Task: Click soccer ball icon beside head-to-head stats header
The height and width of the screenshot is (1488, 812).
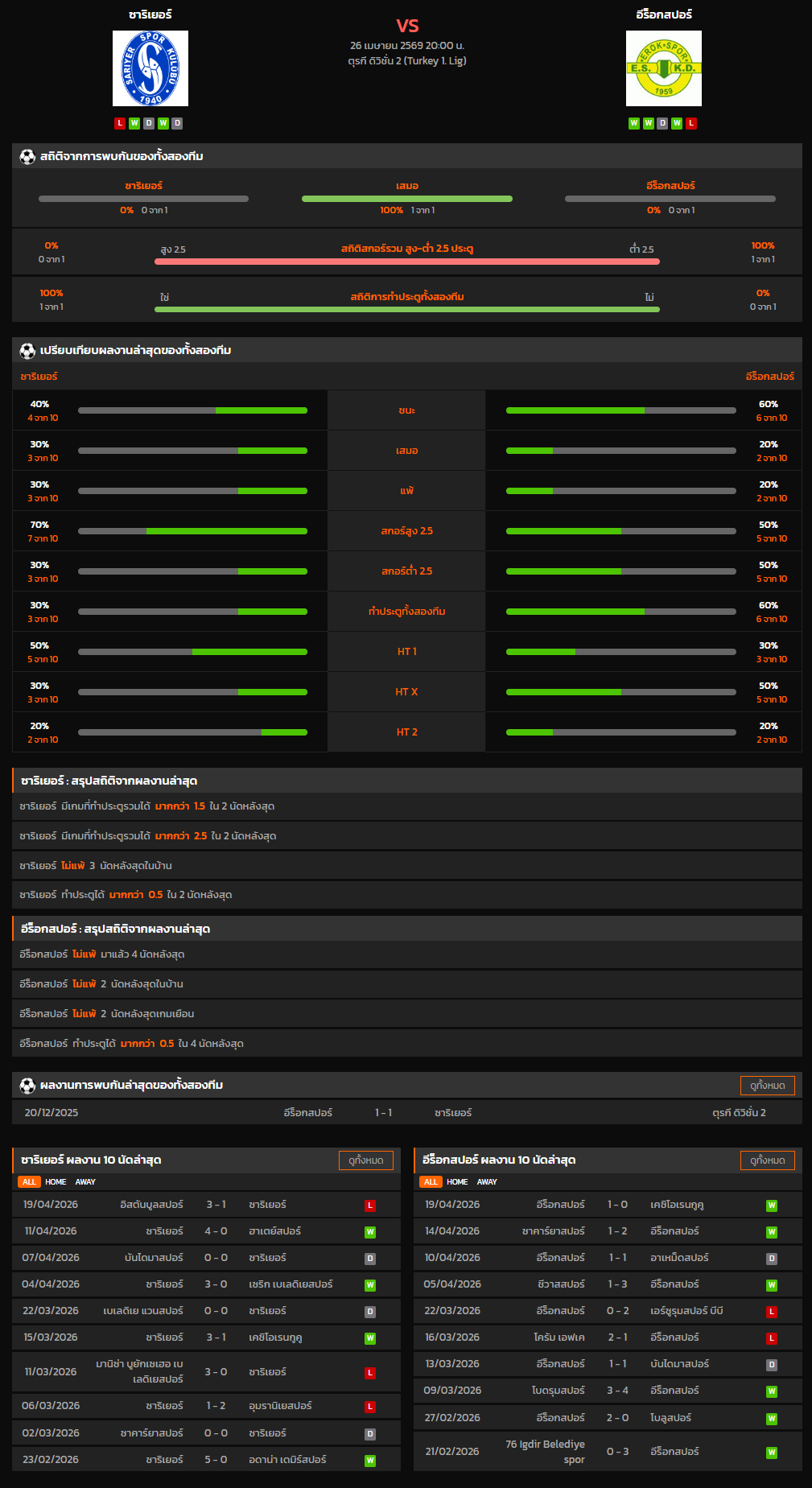Action: click(27, 156)
